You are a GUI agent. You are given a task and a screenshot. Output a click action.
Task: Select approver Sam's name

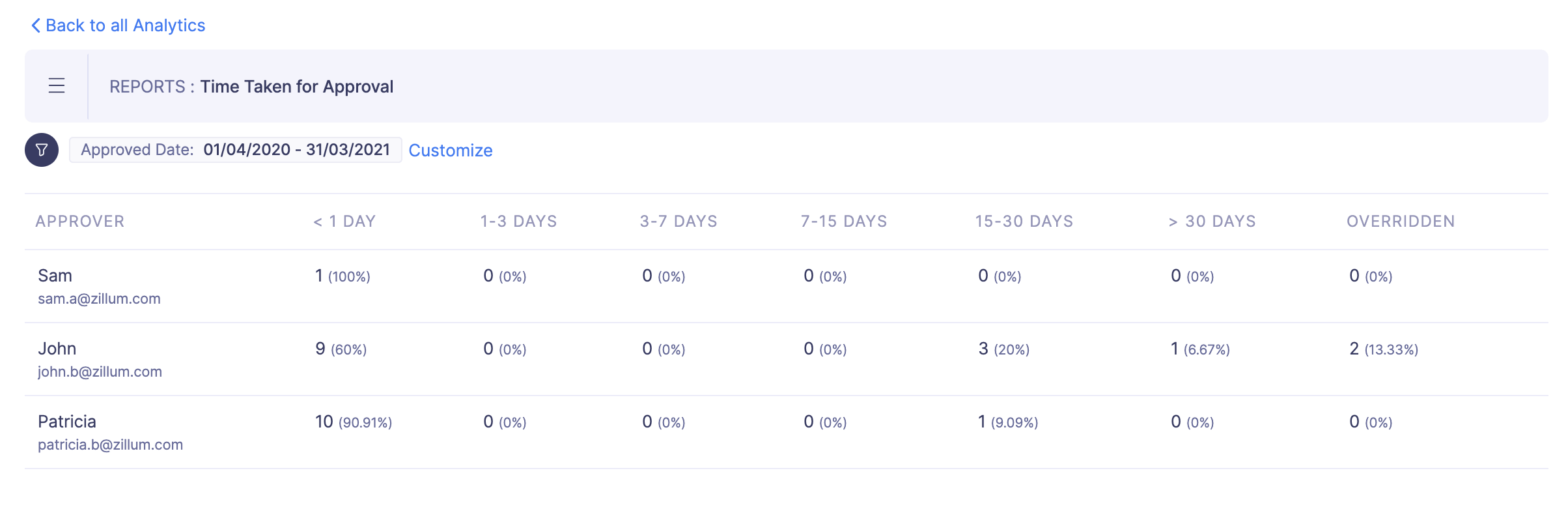[55, 276]
